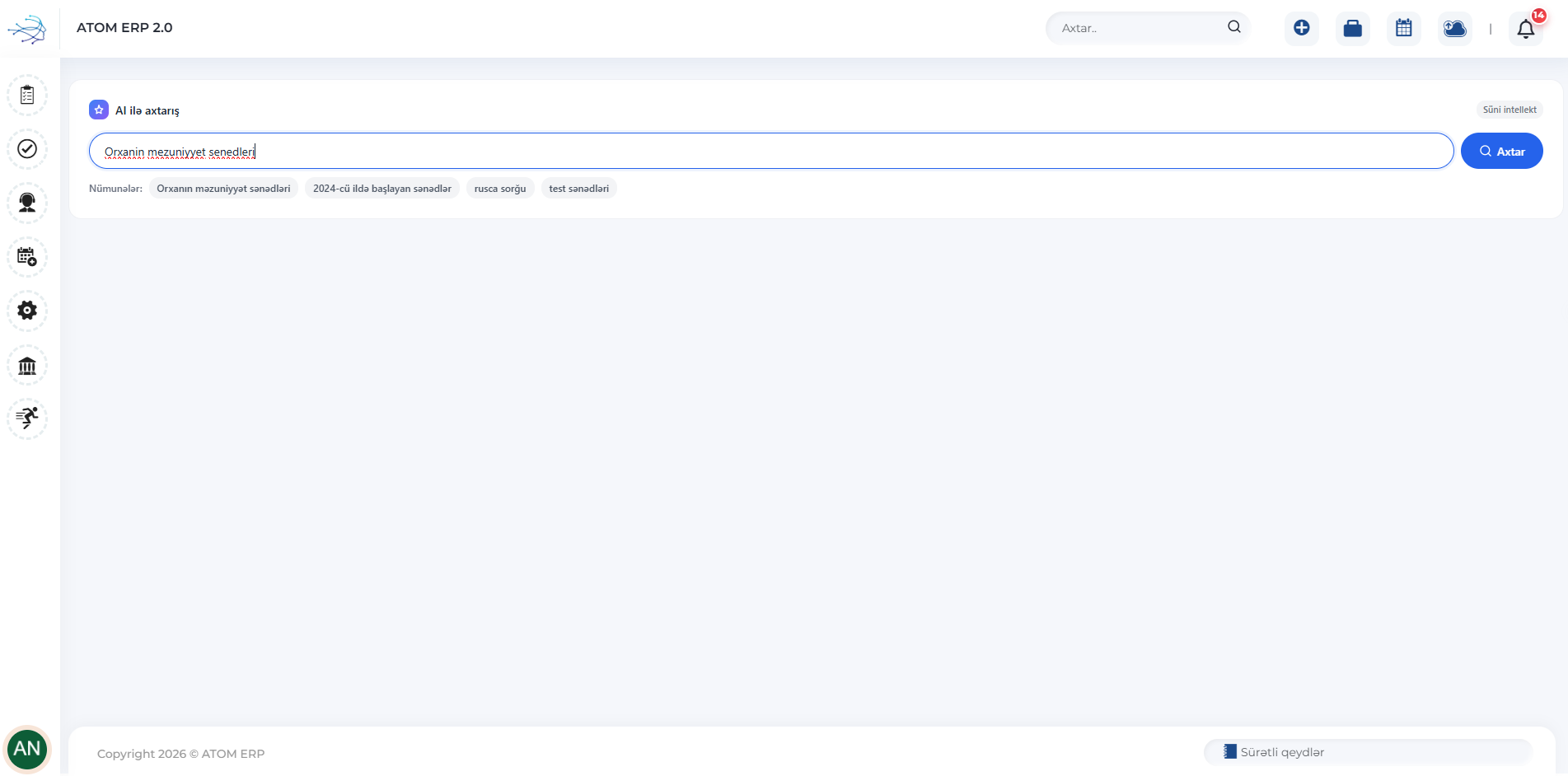Image resolution: width=1568 pixels, height=776 pixels.
Task: Focus the AI search query input
Action: (x=771, y=151)
